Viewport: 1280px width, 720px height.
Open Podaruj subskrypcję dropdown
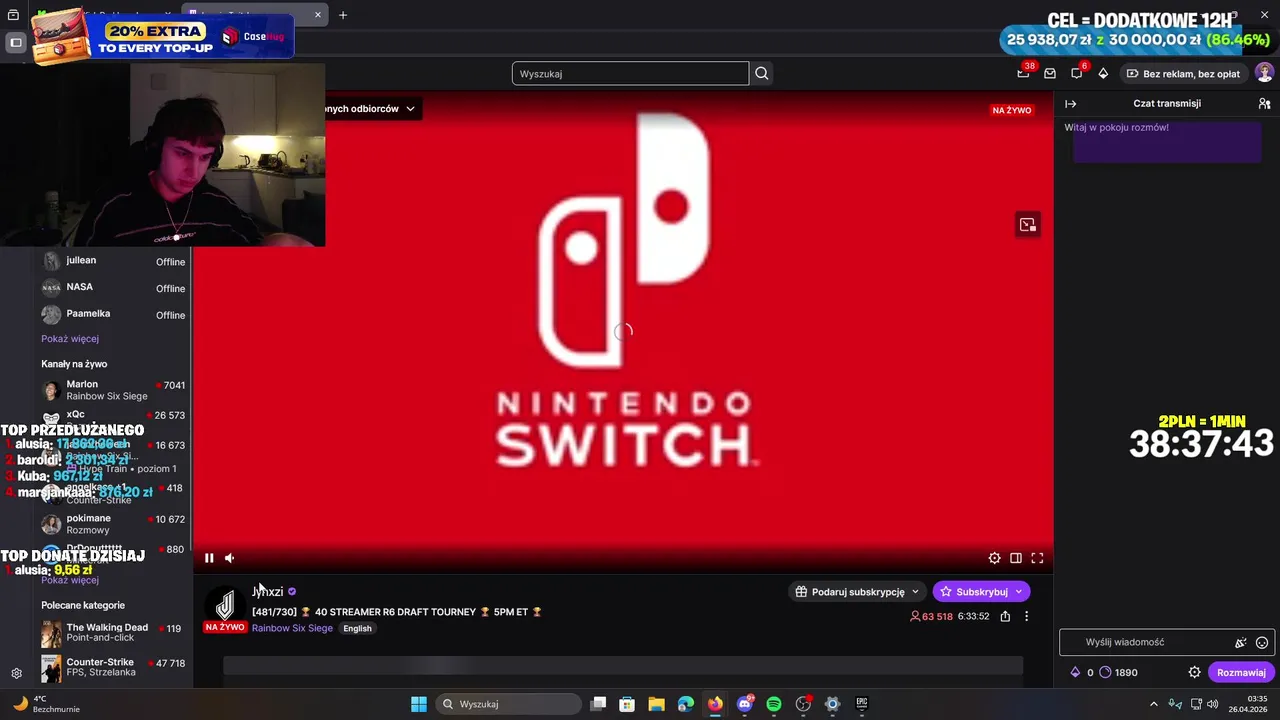click(857, 592)
